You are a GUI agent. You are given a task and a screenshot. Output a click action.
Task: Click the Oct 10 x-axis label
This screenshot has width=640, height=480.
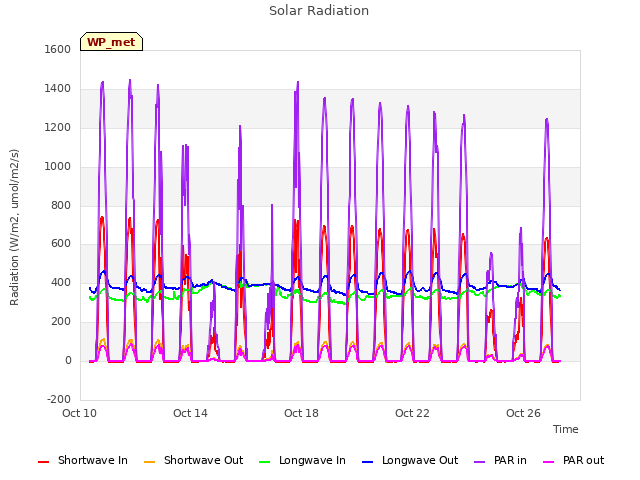click(x=79, y=413)
